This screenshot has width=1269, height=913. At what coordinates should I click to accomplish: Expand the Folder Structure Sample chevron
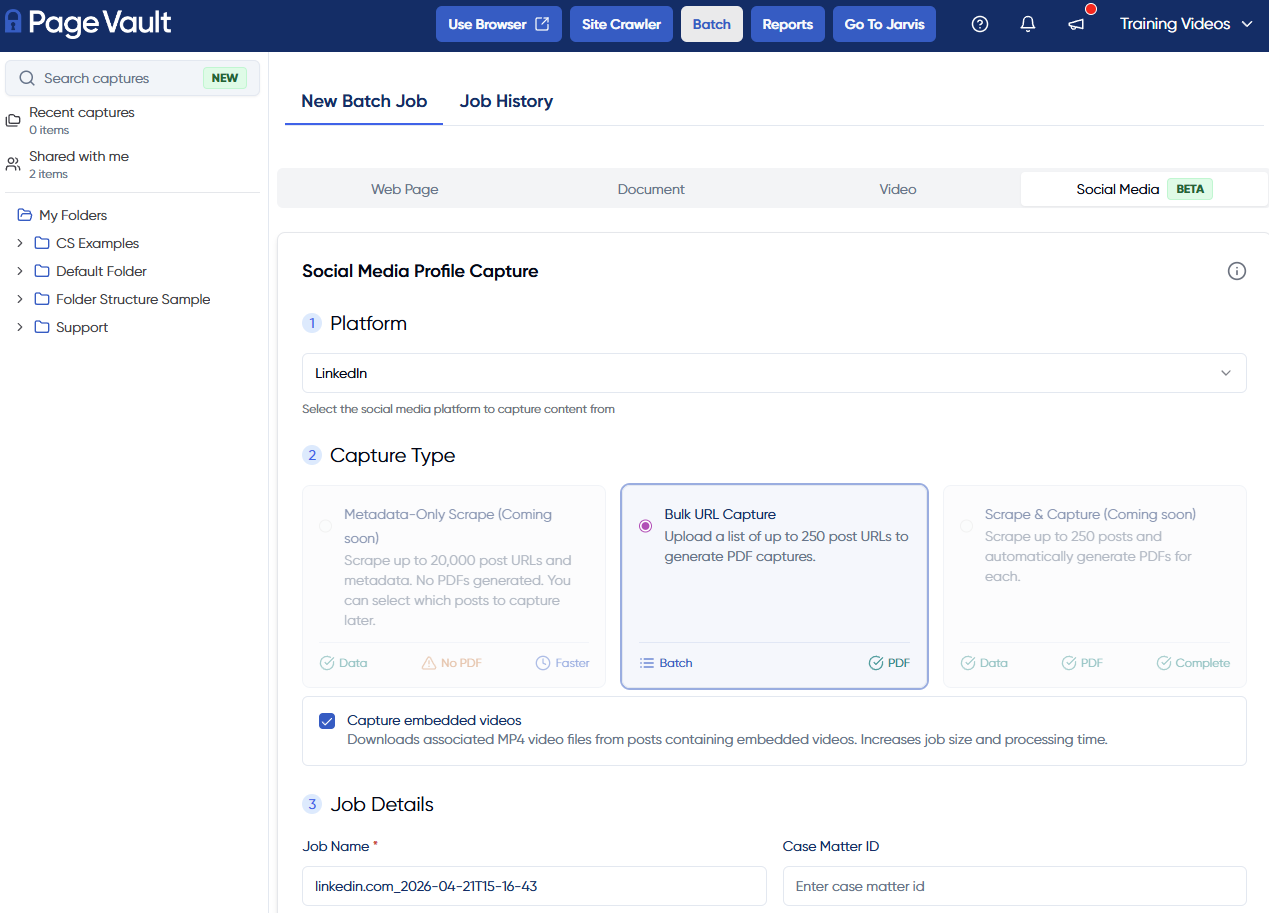(19, 299)
